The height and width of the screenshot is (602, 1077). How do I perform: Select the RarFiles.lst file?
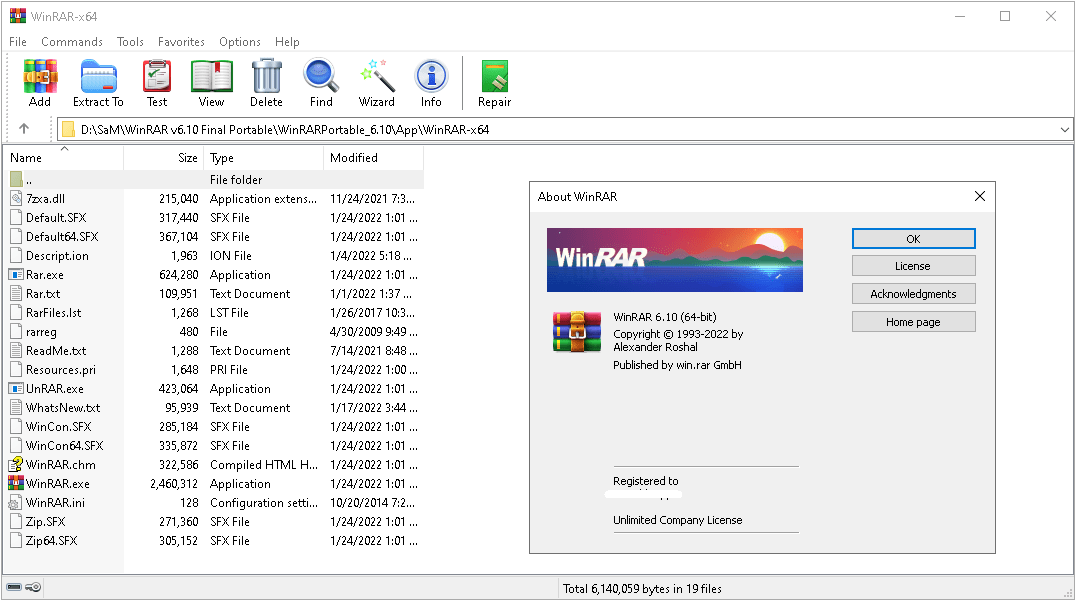54,313
